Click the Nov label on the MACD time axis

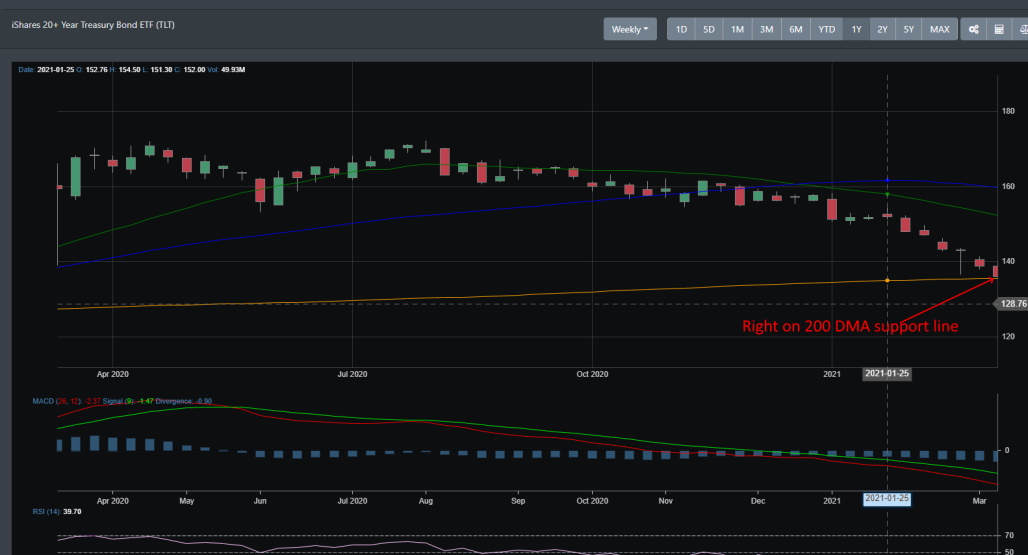[x=665, y=501]
